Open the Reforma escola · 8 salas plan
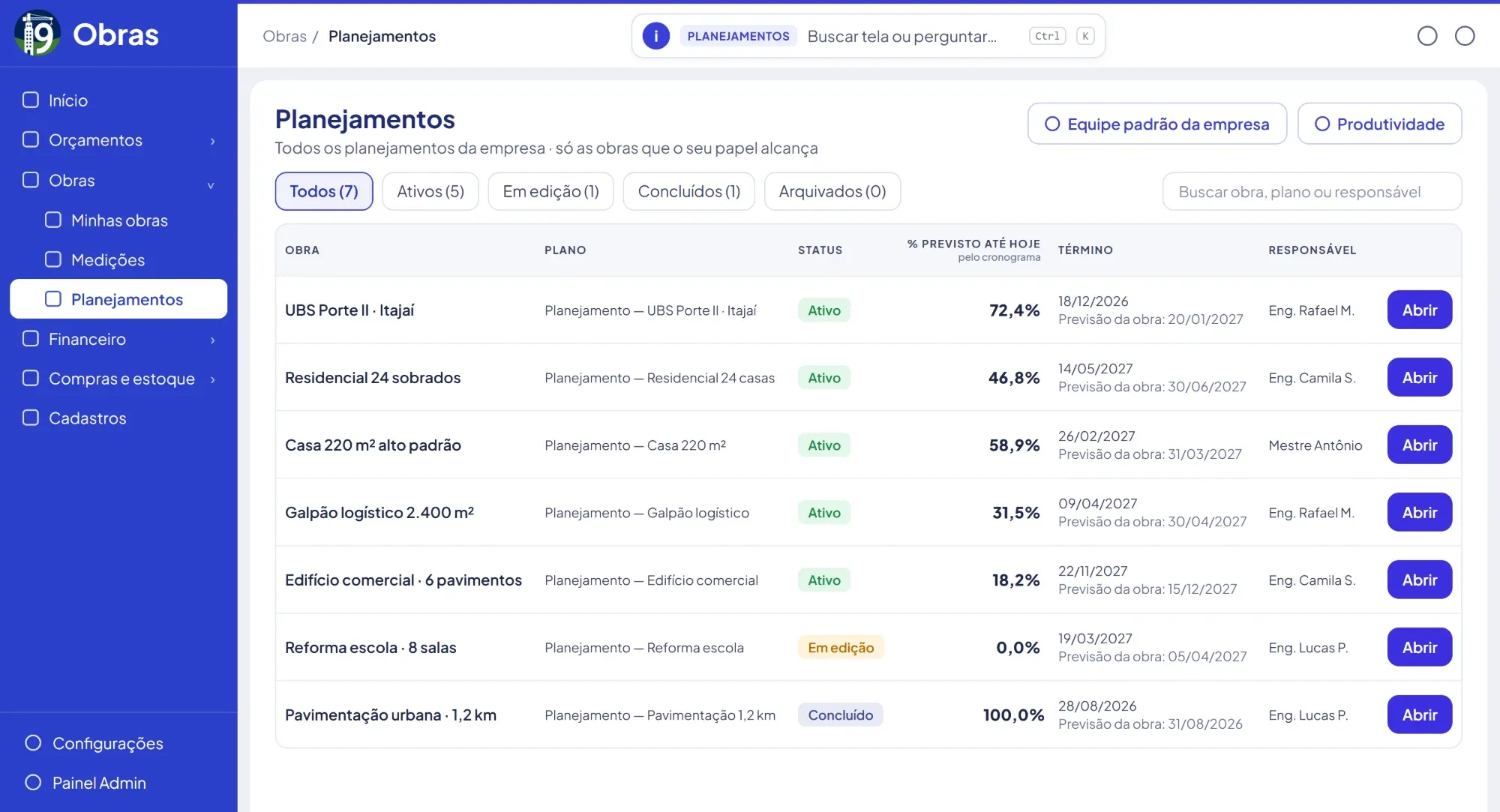 pos(1419,647)
